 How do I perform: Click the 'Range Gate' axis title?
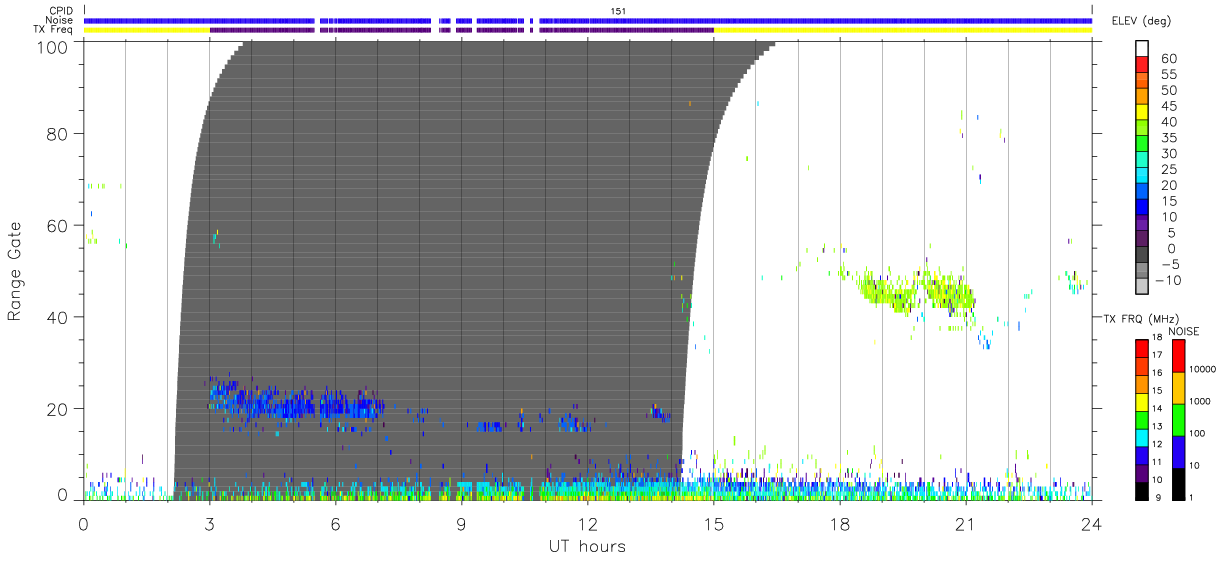point(16,270)
